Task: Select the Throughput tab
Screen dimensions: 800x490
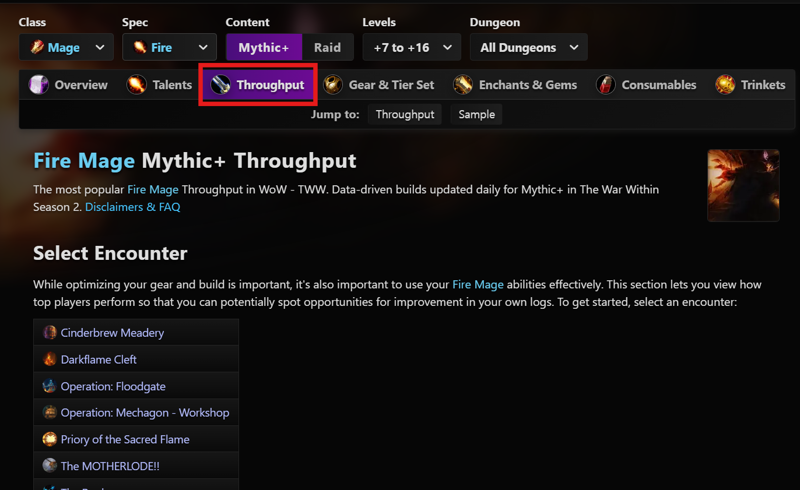Action: pyautogui.click(x=258, y=85)
